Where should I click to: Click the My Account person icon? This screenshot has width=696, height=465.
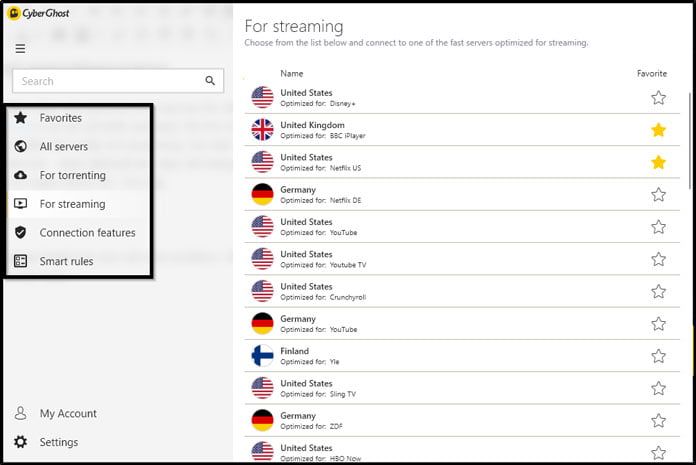20,413
